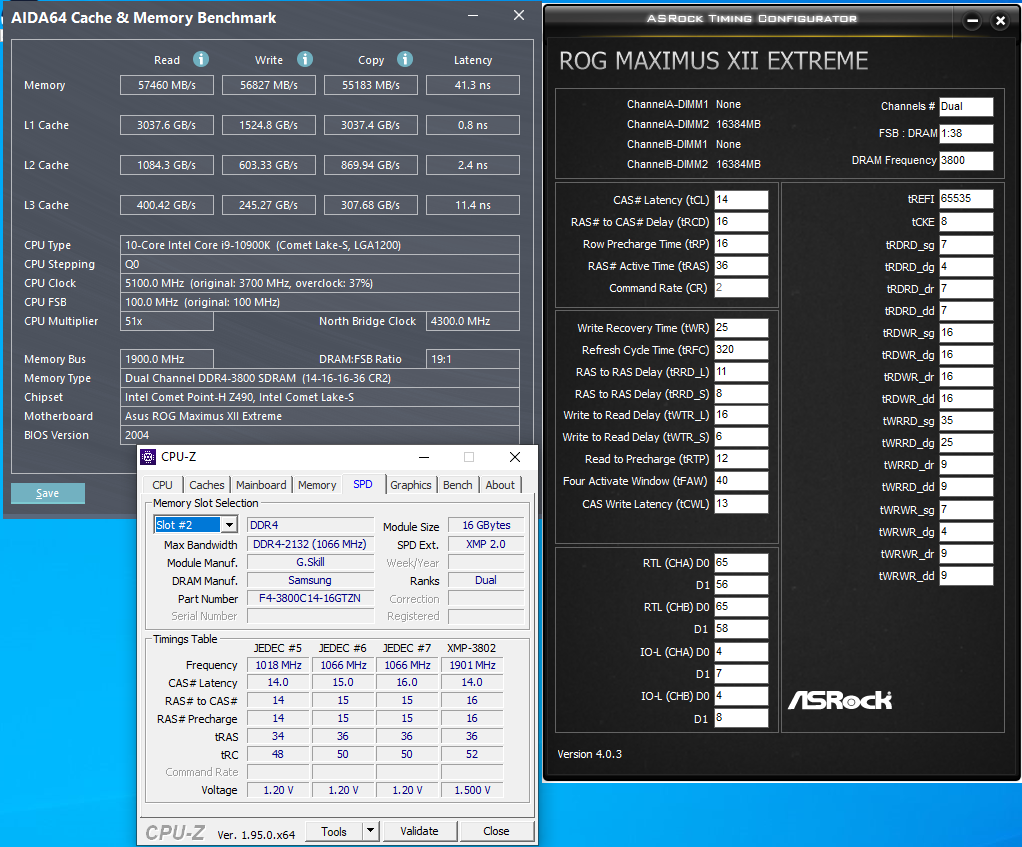Click the tRDRD_sg value field
1022x847 pixels.
(x=966, y=245)
